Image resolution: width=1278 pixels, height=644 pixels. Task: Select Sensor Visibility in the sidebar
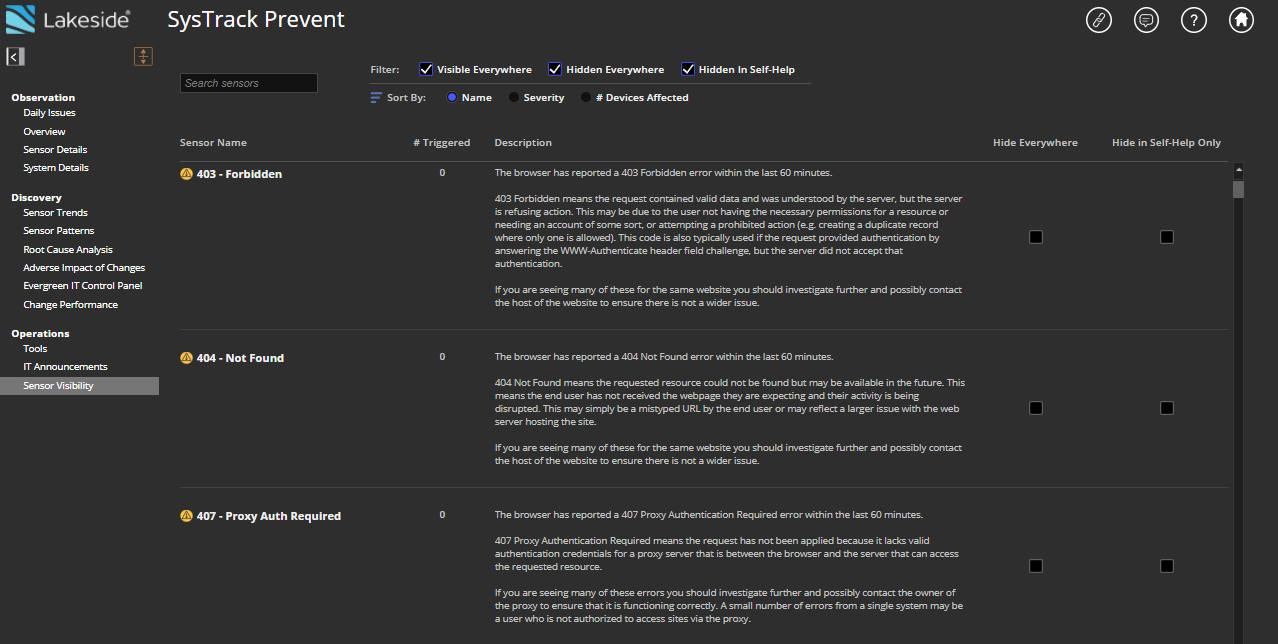point(79,386)
